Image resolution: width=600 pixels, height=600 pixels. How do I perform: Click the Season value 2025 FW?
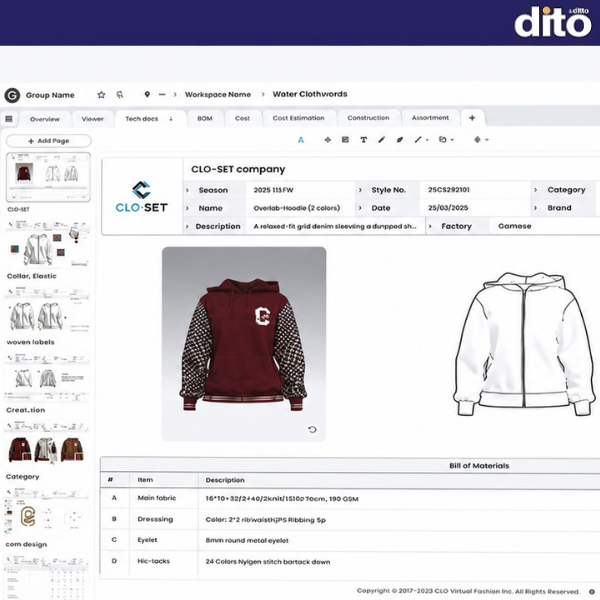click(273, 190)
